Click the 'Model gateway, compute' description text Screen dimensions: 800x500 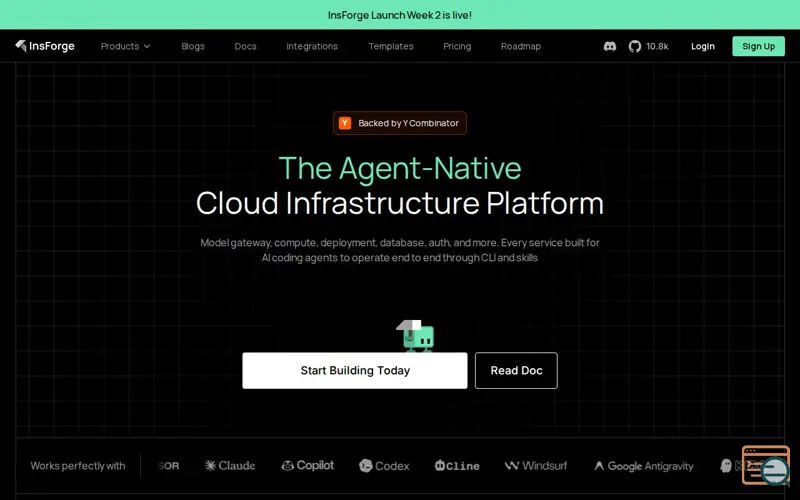point(400,250)
